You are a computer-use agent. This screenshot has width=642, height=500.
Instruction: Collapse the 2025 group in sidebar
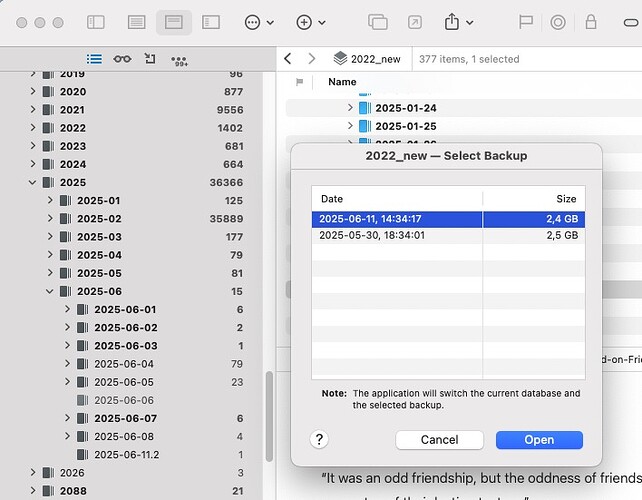(32, 182)
